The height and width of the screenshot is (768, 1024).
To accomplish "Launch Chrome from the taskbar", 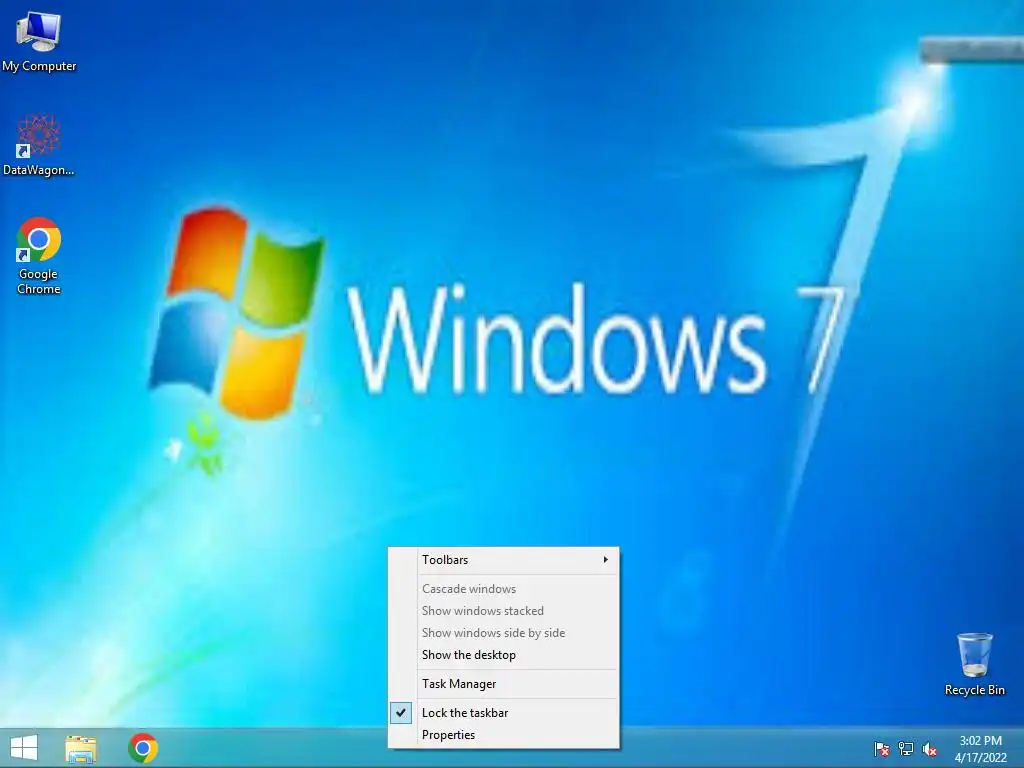I will [x=143, y=748].
